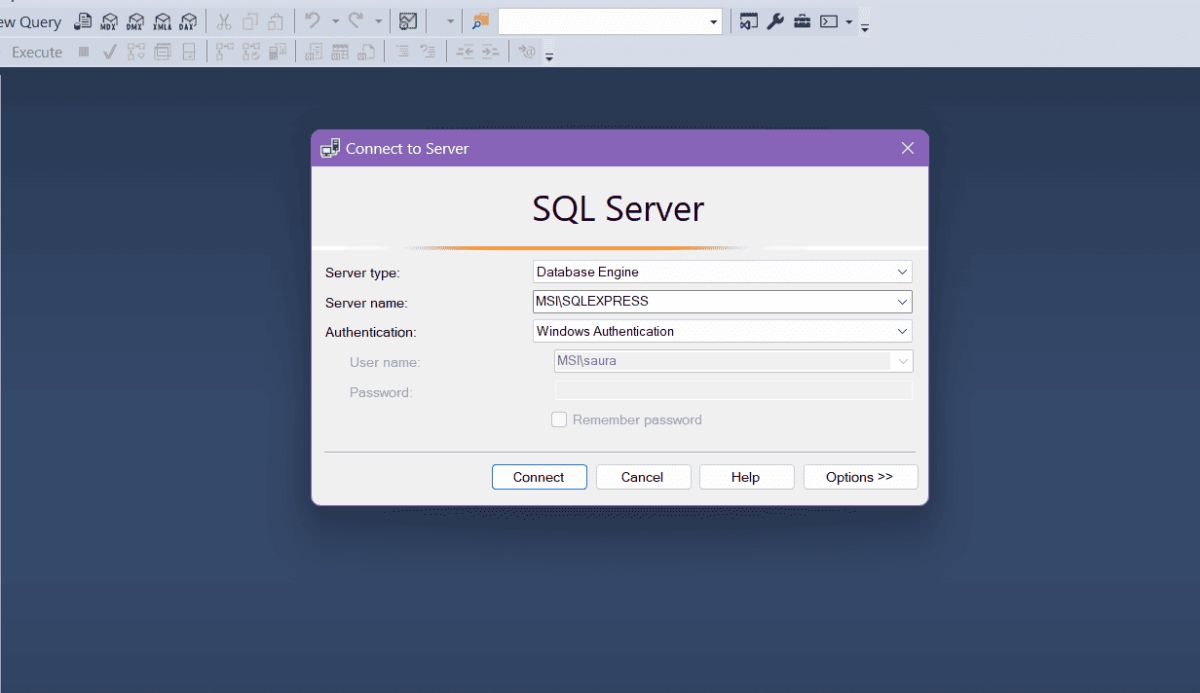Open the command window icon's dropdown arrow

click(x=849, y=21)
